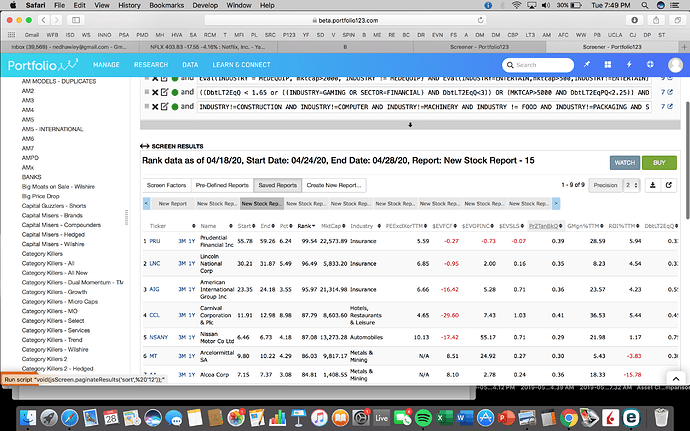Open a new Safari tab with plus
This screenshot has width=690, height=431.
[684, 47]
